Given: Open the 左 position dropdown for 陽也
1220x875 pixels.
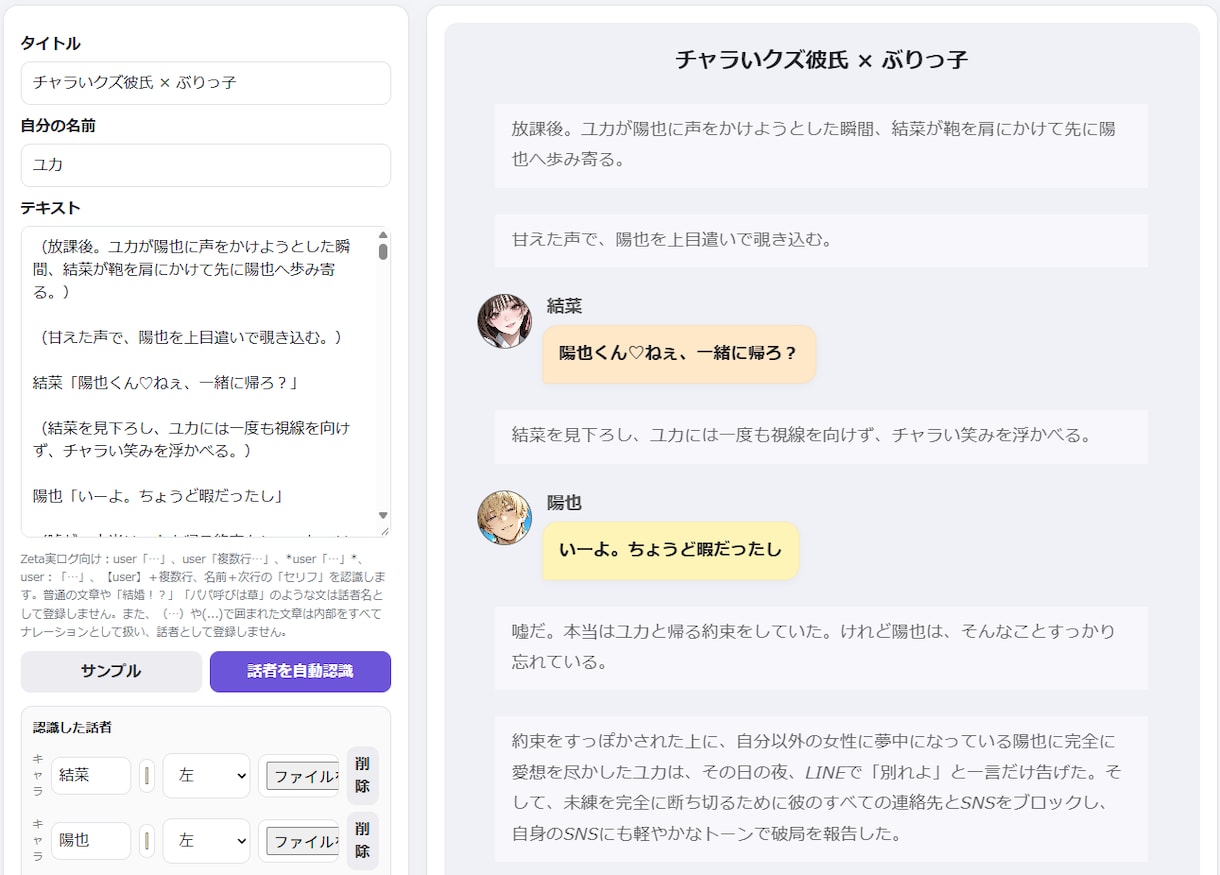Looking at the screenshot, I should 206,841.
